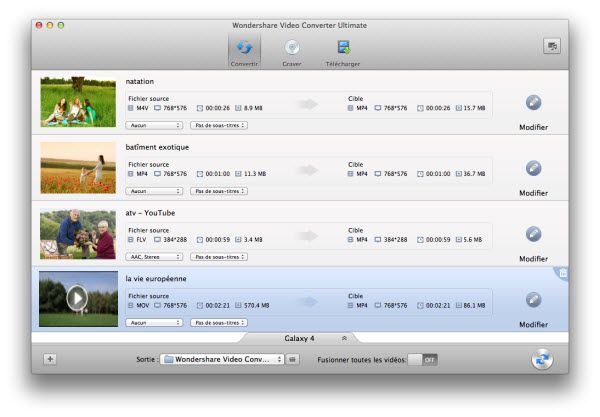This screenshot has height=417, width=600.
Task: Open the Graver disc tab
Action: pyautogui.click(x=292, y=52)
